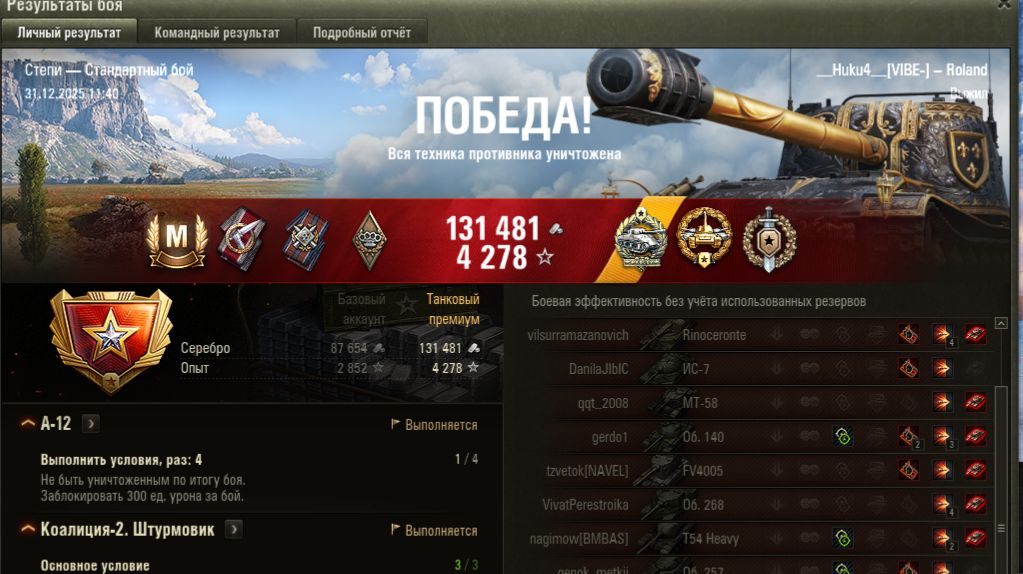
Task: Select the Базовый аккаунт column header
Action: pyautogui.click(x=361, y=309)
